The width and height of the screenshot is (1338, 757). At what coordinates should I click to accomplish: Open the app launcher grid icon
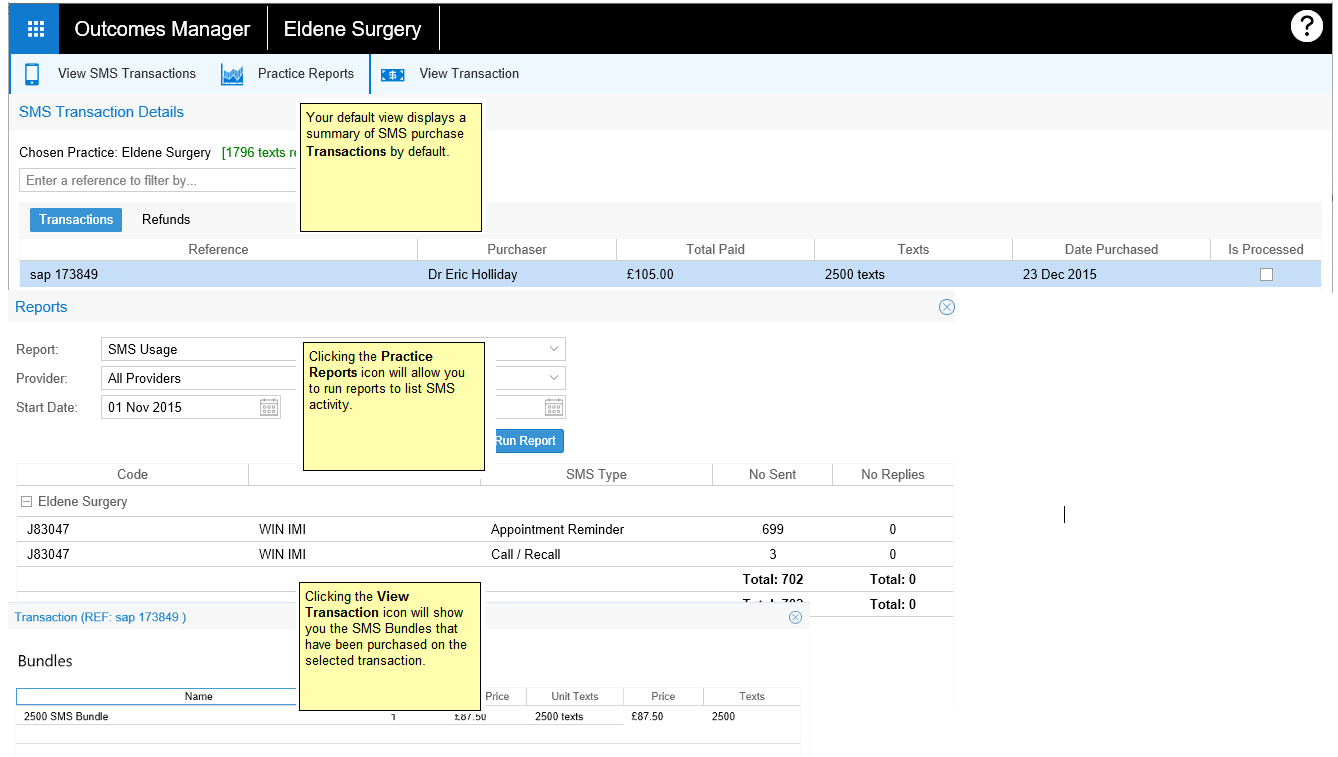click(x=35, y=29)
